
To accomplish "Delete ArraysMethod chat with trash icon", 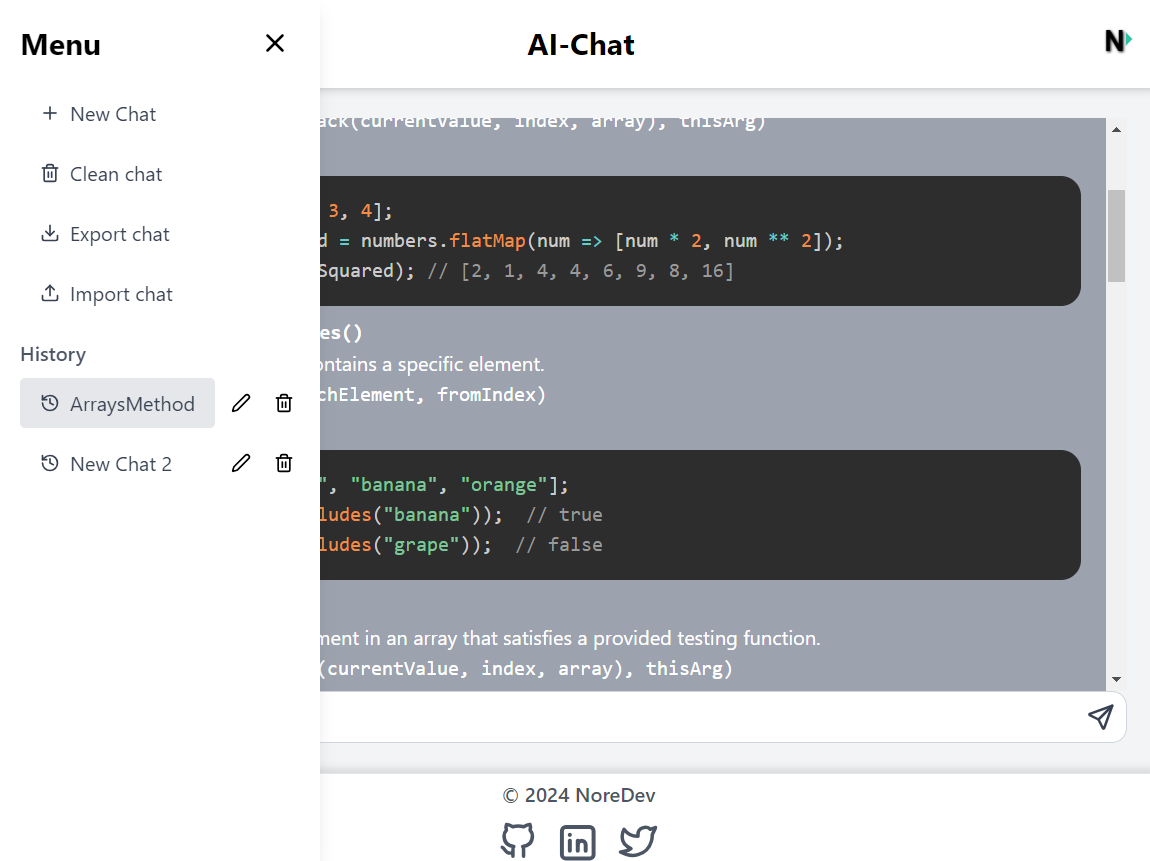I will pyautogui.click(x=284, y=403).
